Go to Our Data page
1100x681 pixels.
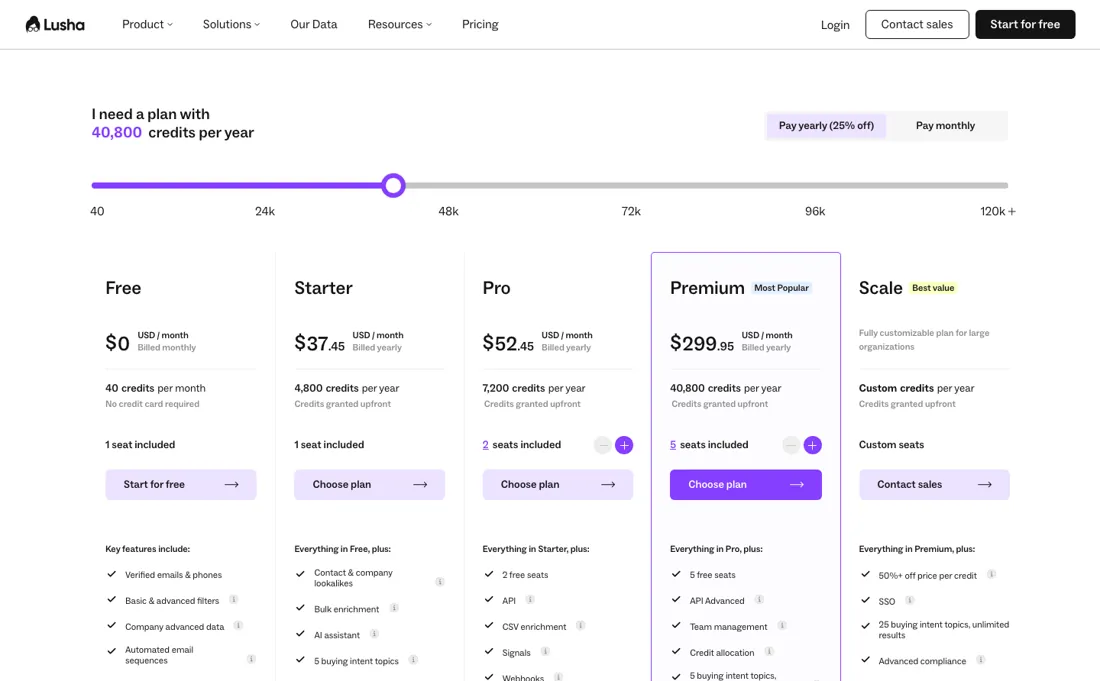click(314, 25)
